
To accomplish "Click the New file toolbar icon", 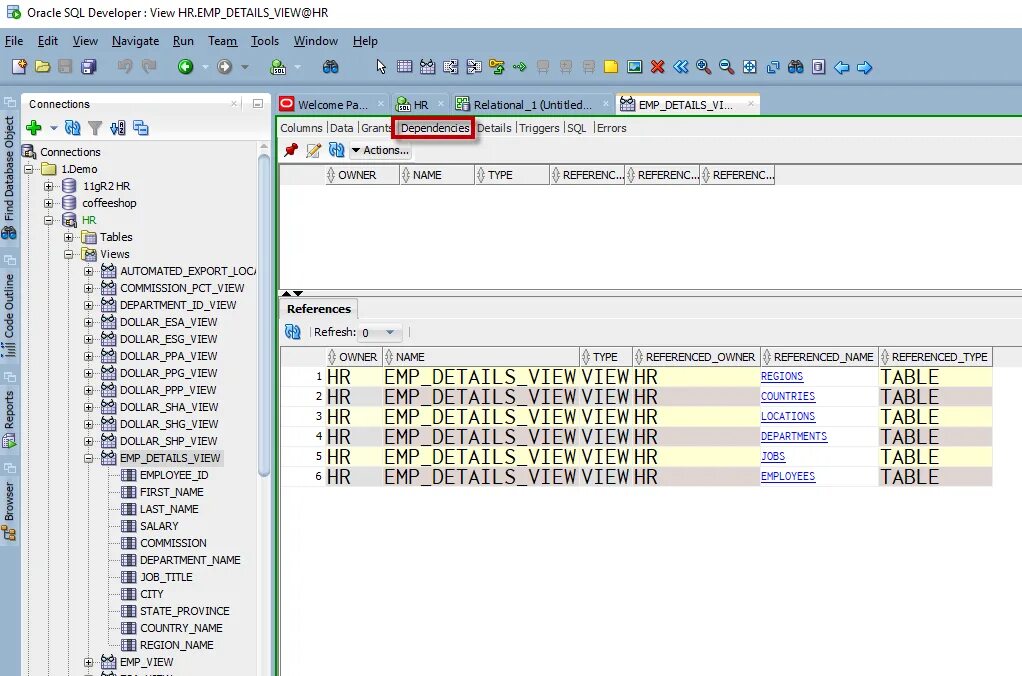I will [x=19, y=66].
